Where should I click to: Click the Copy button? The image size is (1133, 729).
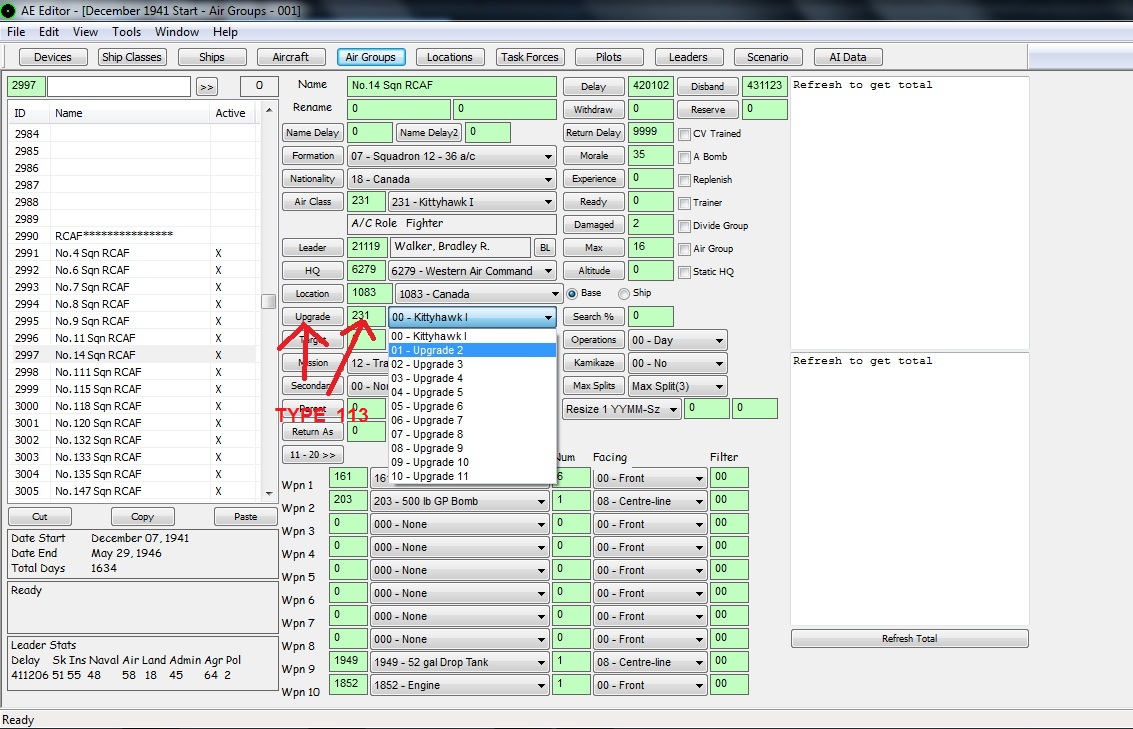tap(142, 517)
